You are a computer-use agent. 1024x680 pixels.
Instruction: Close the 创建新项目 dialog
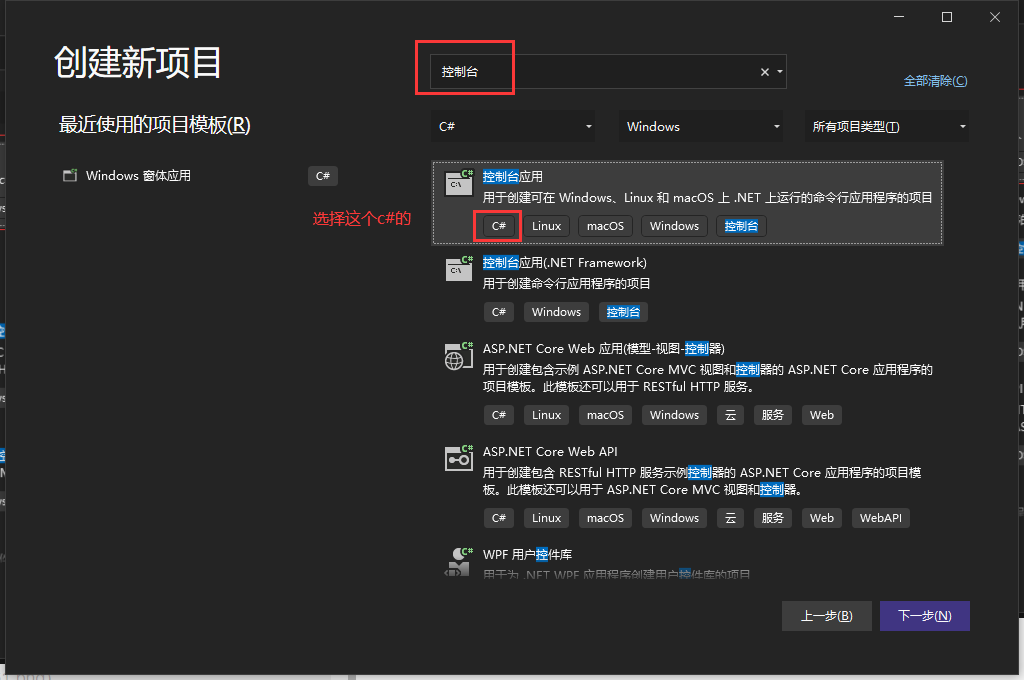point(995,17)
